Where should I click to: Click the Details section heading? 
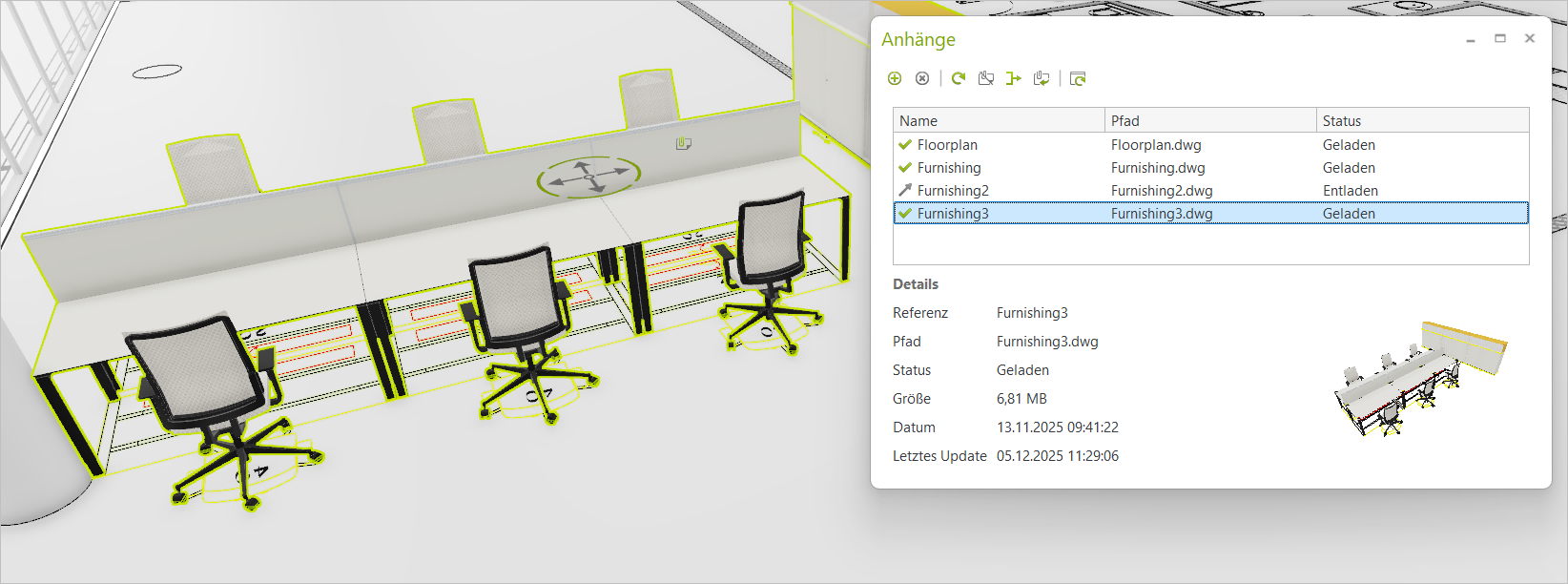(x=916, y=284)
